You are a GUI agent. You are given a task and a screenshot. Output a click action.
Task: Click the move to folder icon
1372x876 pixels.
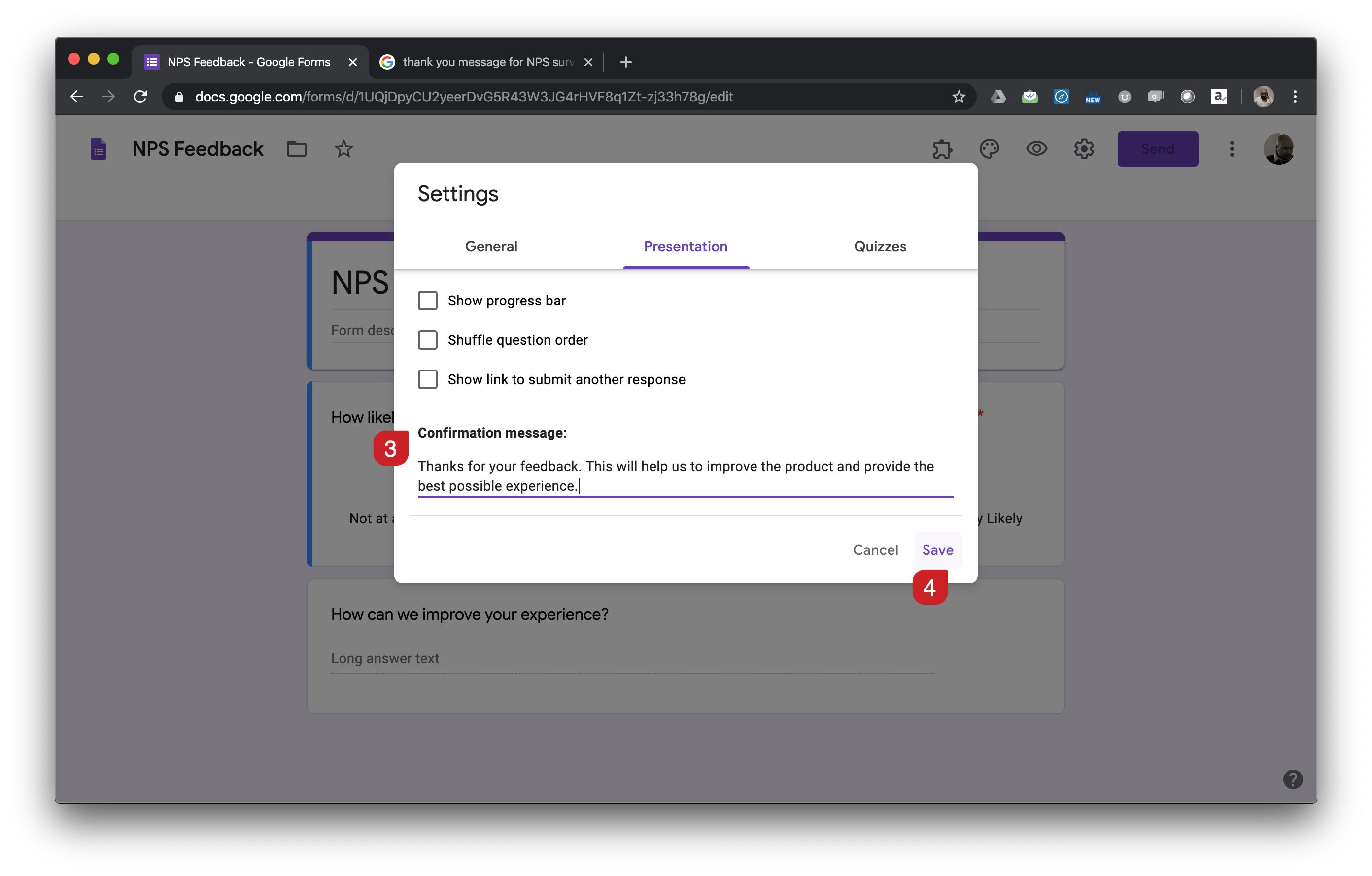point(296,149)
